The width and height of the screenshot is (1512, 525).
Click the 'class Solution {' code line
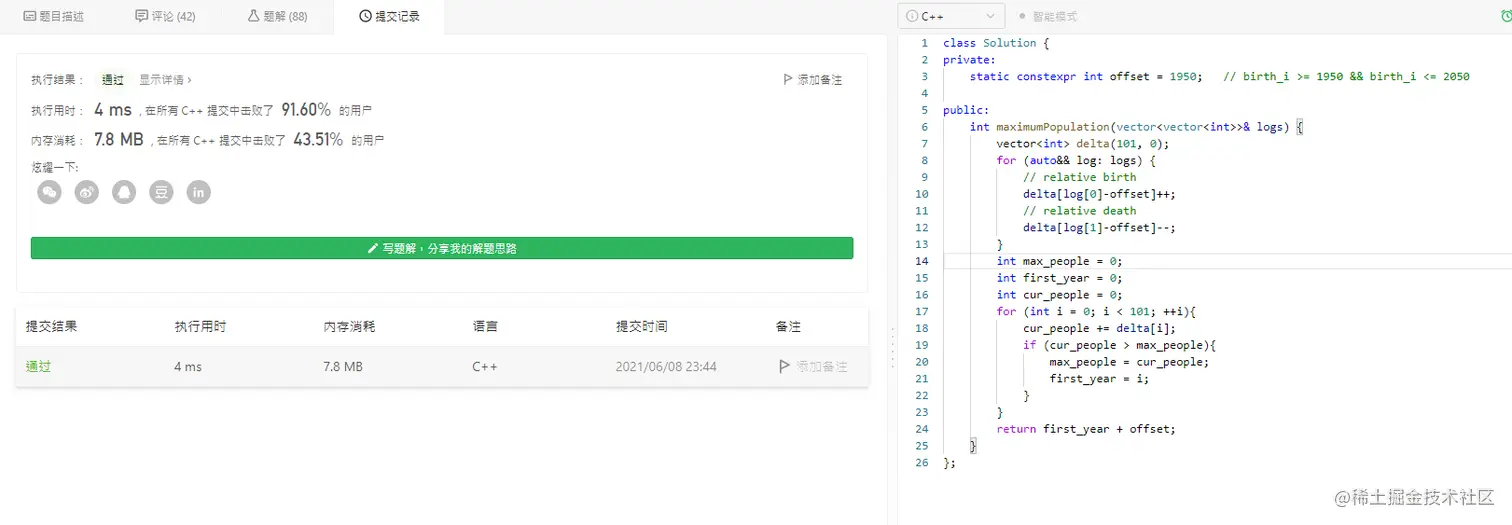point(997,43)
